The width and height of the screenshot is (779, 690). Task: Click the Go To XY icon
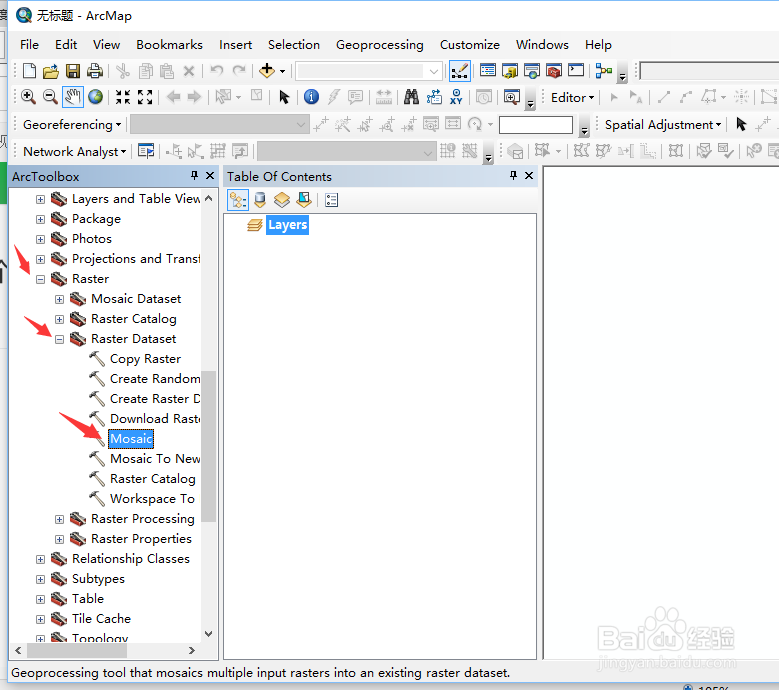click(x=456, y=97)
